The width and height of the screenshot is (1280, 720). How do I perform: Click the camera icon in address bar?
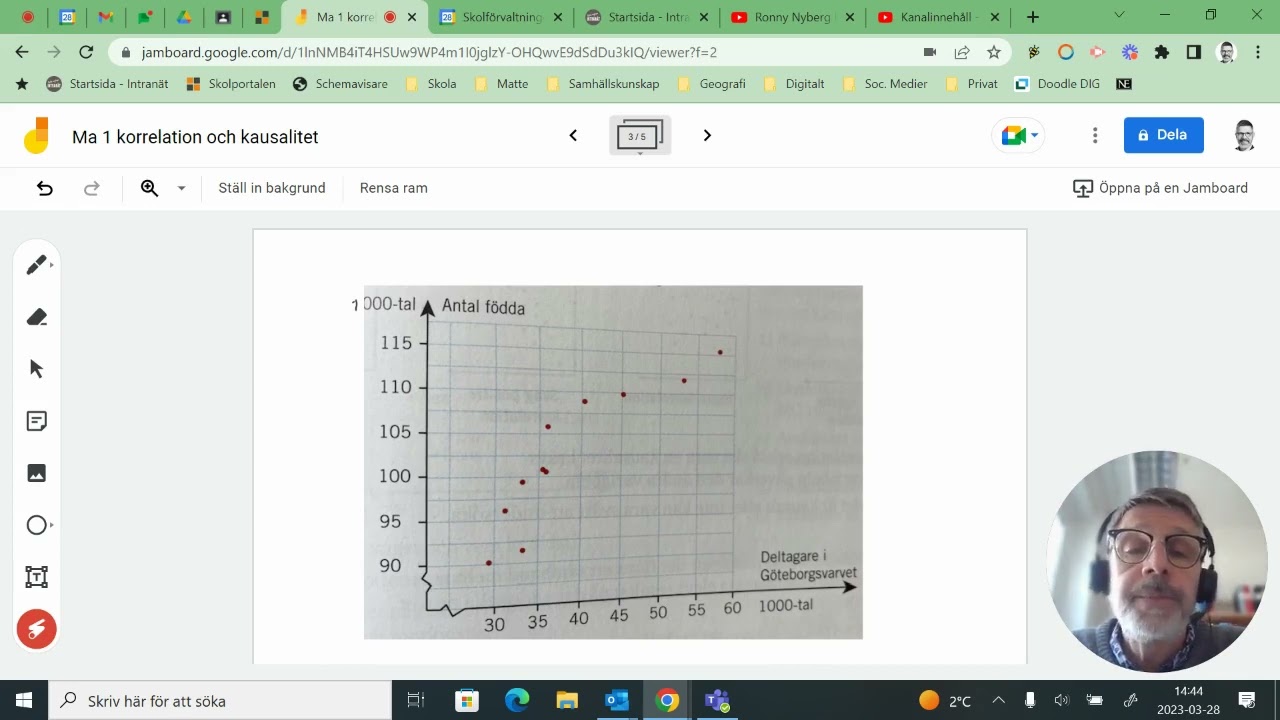pyautogui.click(x=930, y=52)
